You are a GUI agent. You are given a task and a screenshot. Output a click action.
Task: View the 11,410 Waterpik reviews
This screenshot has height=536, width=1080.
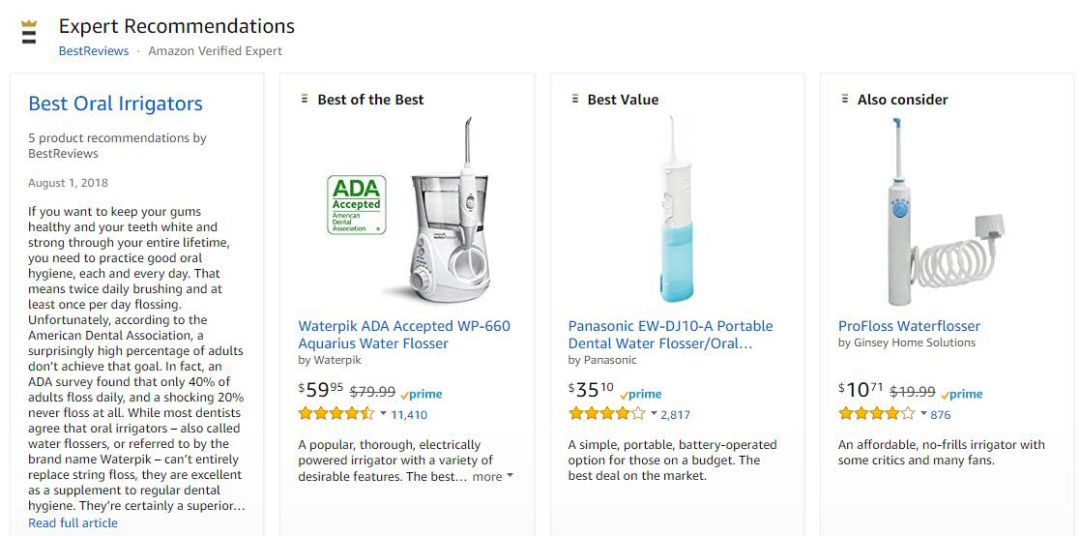[x=409, y=415]
